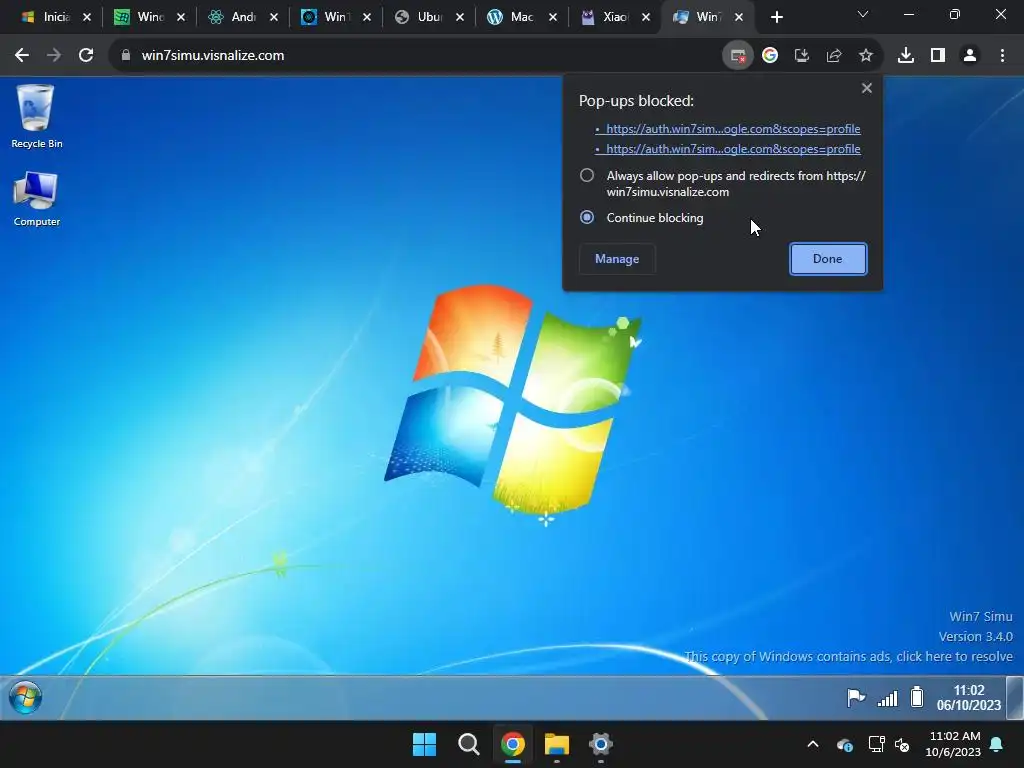Open Chrome downloads
Viewport: 1024px width, 768px height.
point(906,56)
